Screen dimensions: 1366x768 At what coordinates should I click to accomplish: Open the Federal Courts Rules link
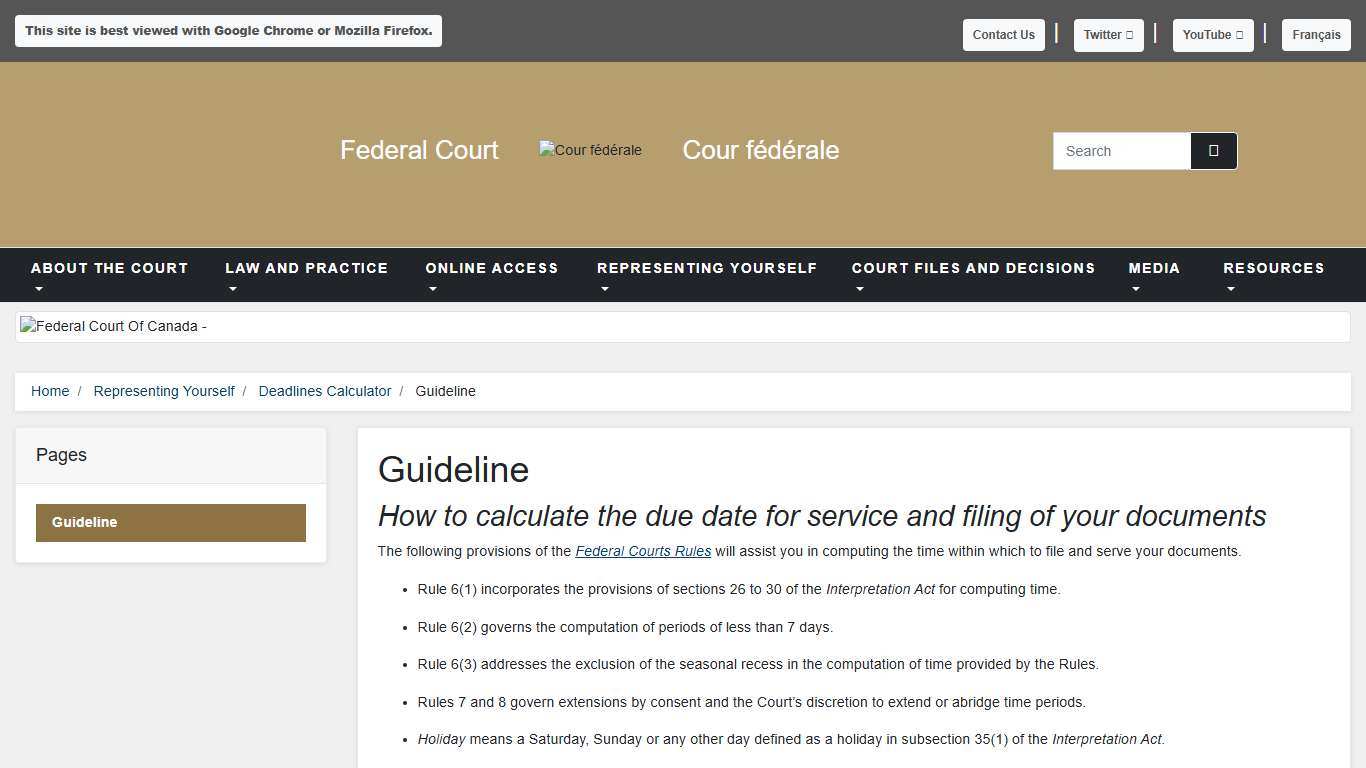click(x=643, y=551)
